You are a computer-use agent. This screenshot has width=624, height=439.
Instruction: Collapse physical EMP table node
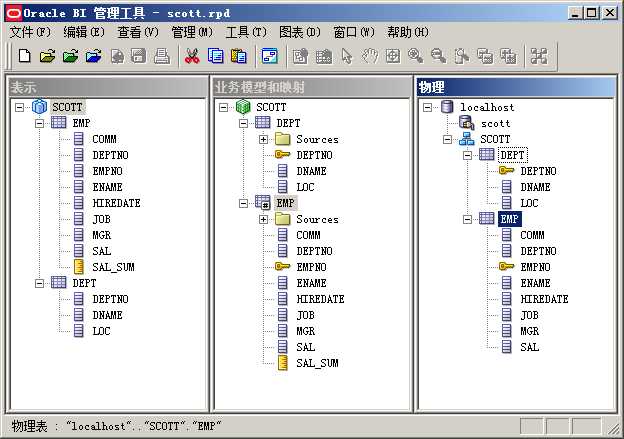click(x=467, y=219)
